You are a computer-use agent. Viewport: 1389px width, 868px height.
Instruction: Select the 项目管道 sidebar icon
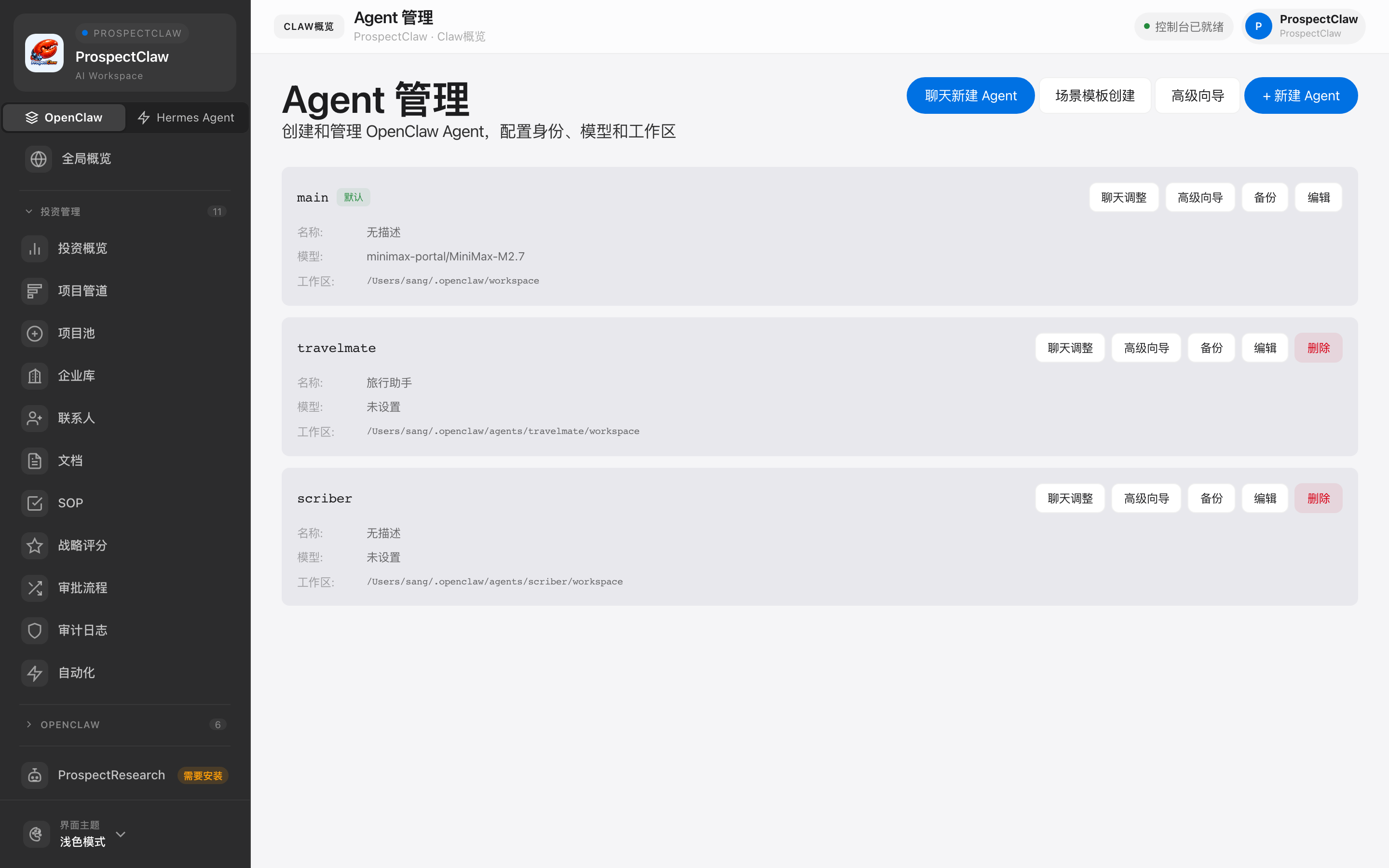click(34, 290)
